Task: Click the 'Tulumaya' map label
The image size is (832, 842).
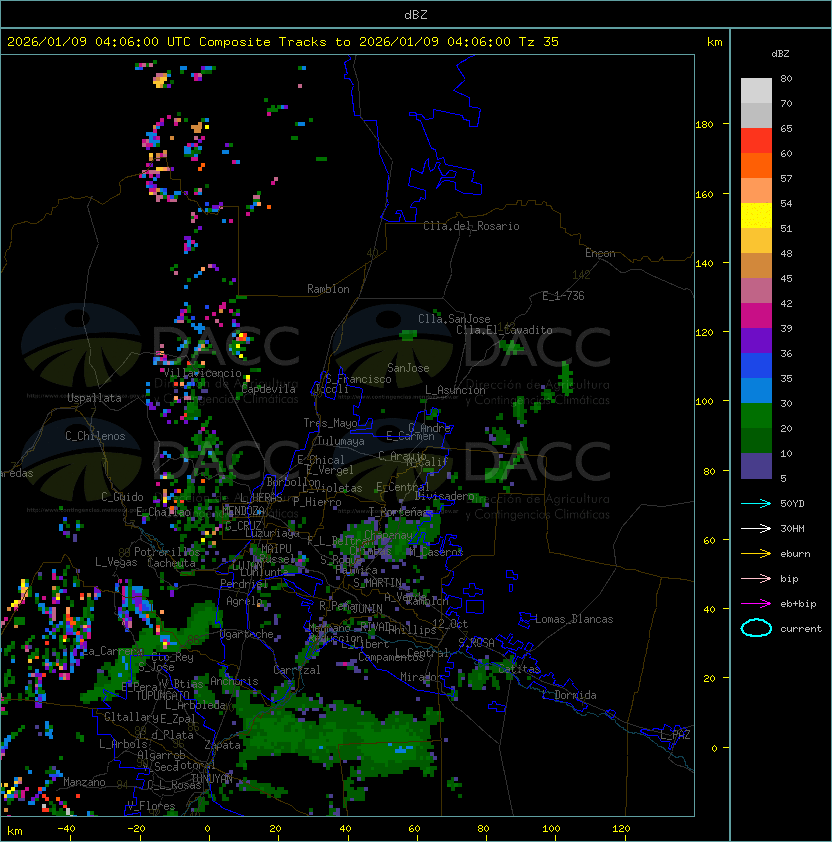Action: point(341,441)
